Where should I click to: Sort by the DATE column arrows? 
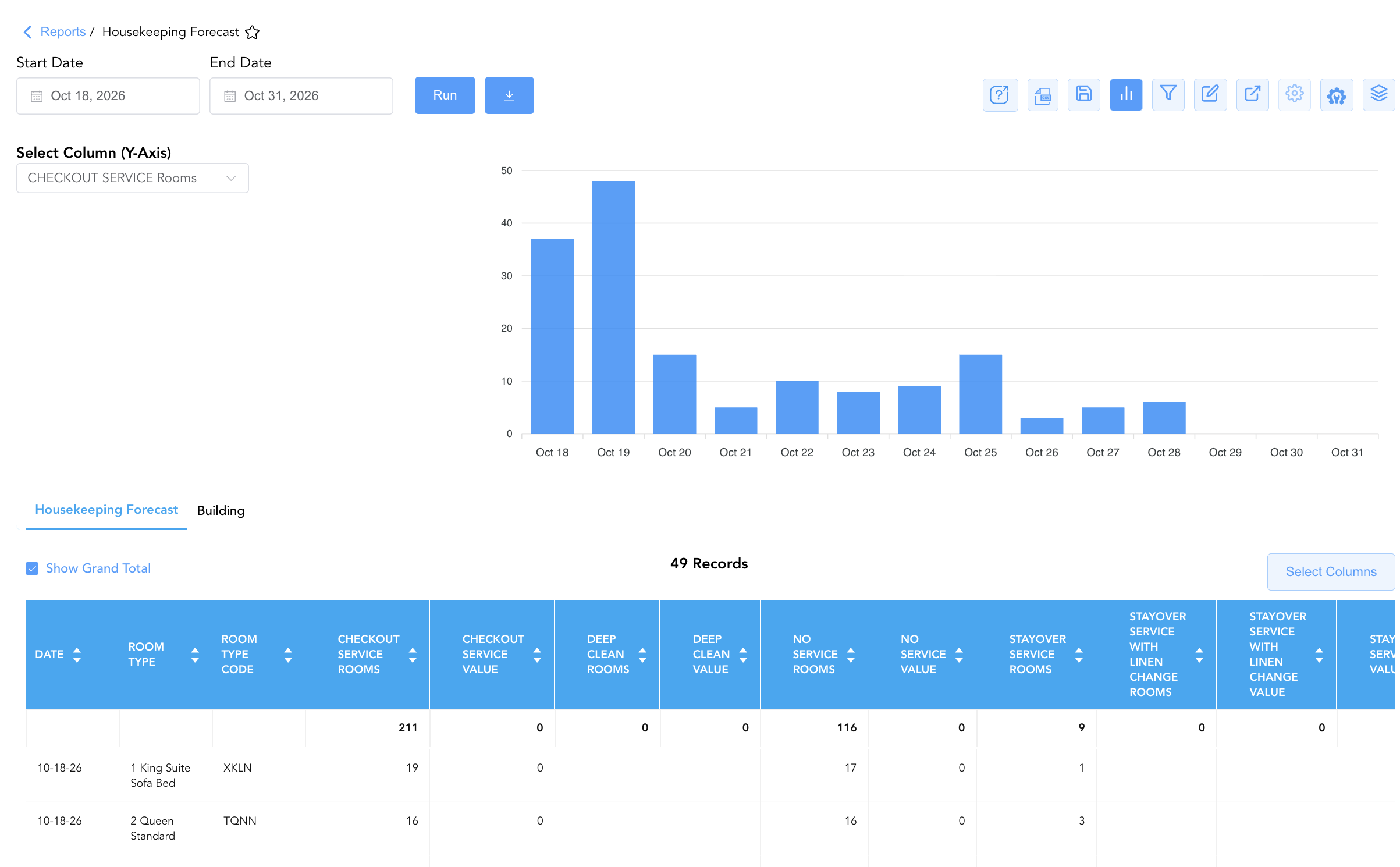pyautogui.click(x=77, y=655)
